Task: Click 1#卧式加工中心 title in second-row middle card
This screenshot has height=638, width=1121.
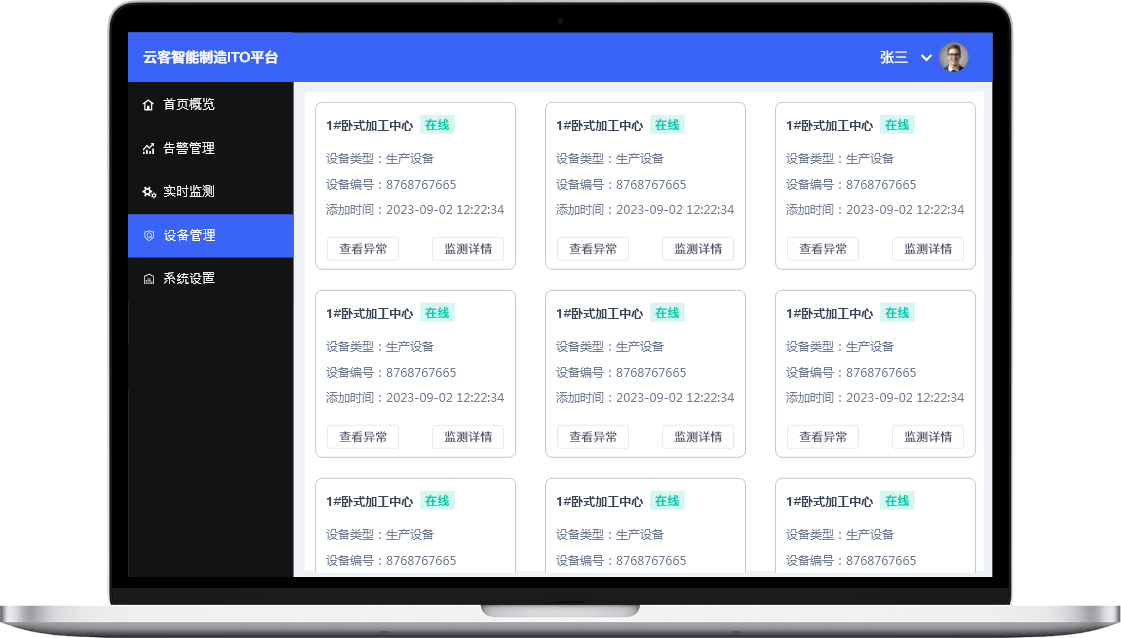Action: click(x=600, y=314)
